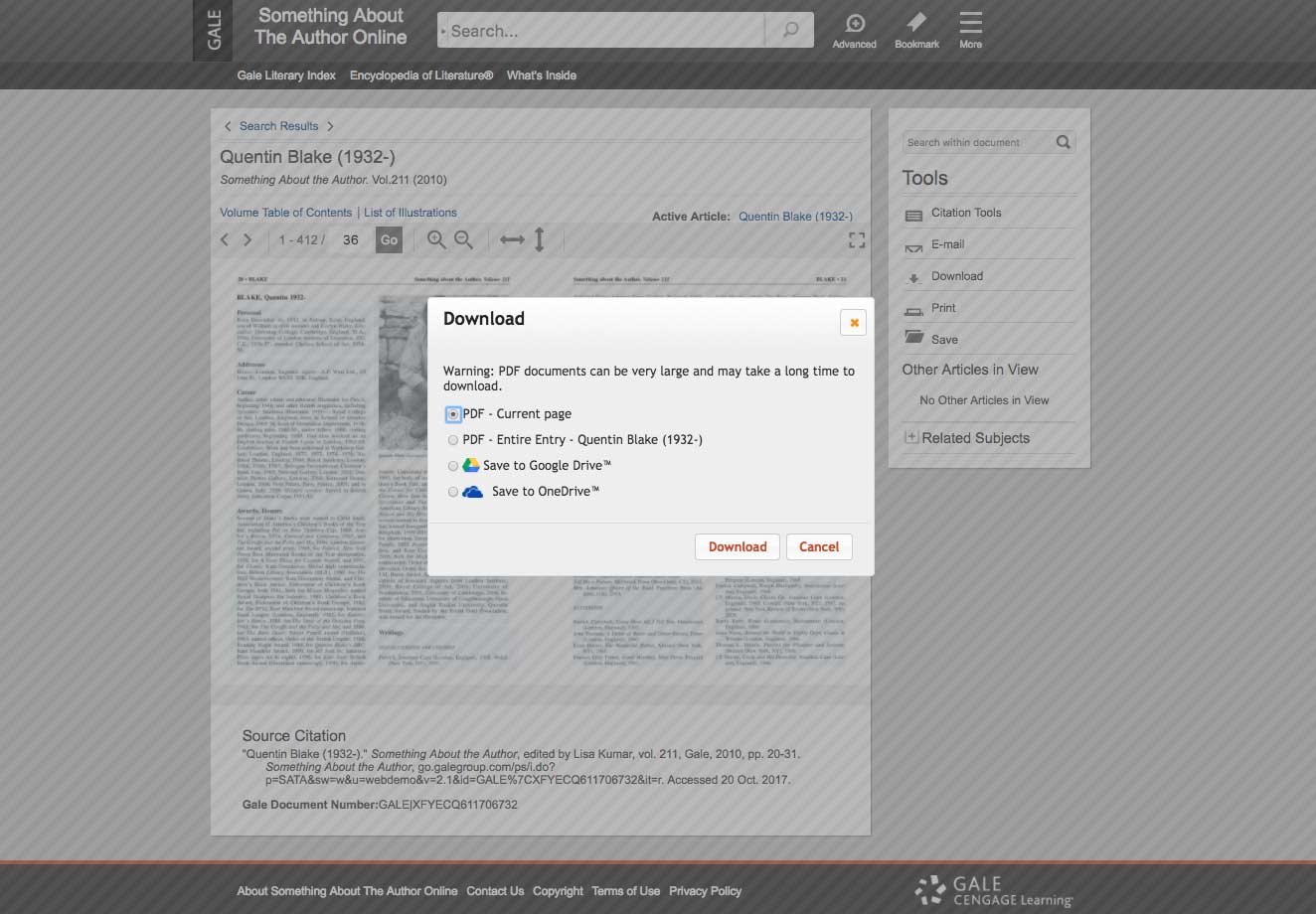
Task: Click the GALE logo badge
Action: pyautogui.click(x=213, y=31)
